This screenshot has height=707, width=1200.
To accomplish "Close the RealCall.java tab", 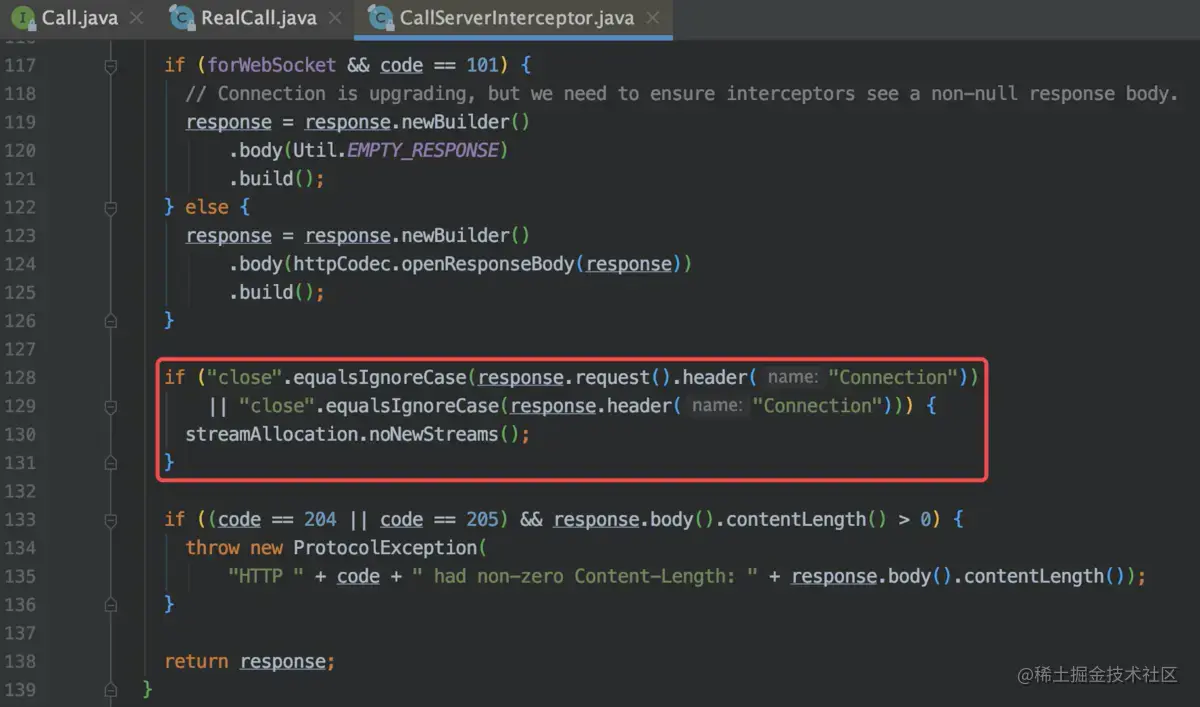I will coord(336,18).
